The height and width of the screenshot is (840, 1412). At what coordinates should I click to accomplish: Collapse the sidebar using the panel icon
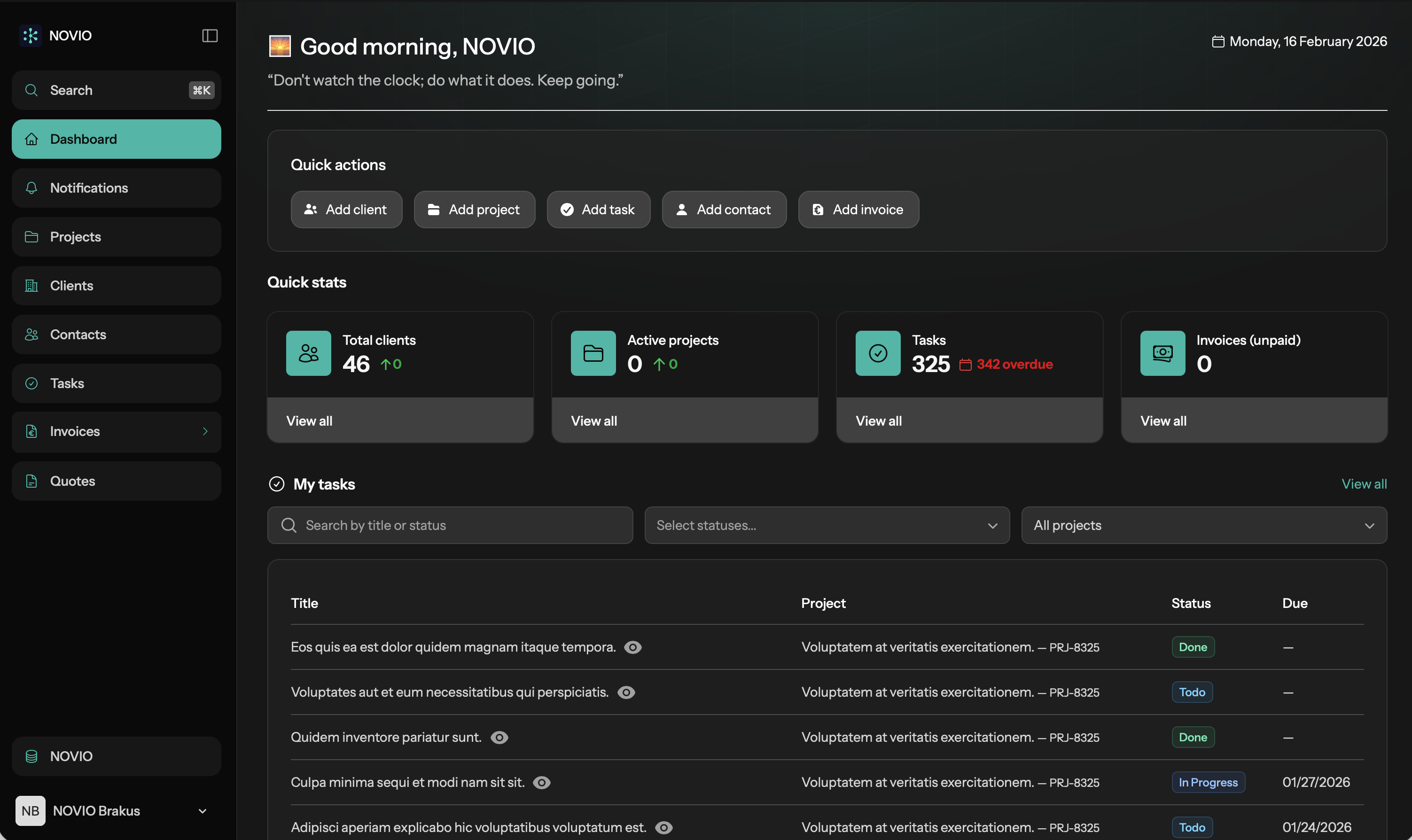(210, 36)
